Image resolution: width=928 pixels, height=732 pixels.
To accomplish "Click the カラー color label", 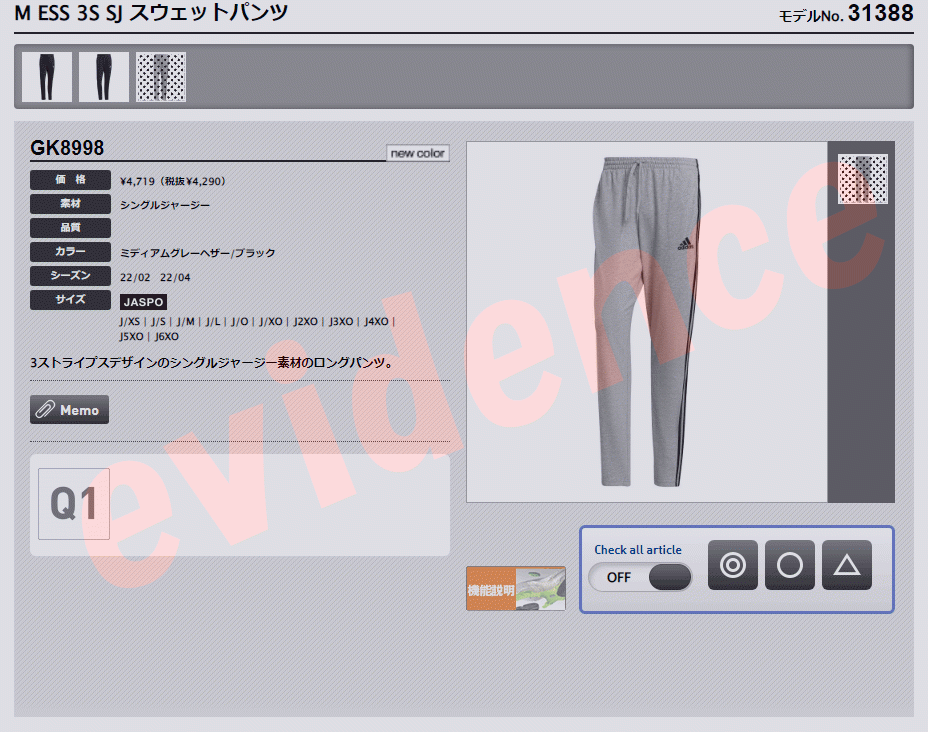I will click(x=70, y=251).
